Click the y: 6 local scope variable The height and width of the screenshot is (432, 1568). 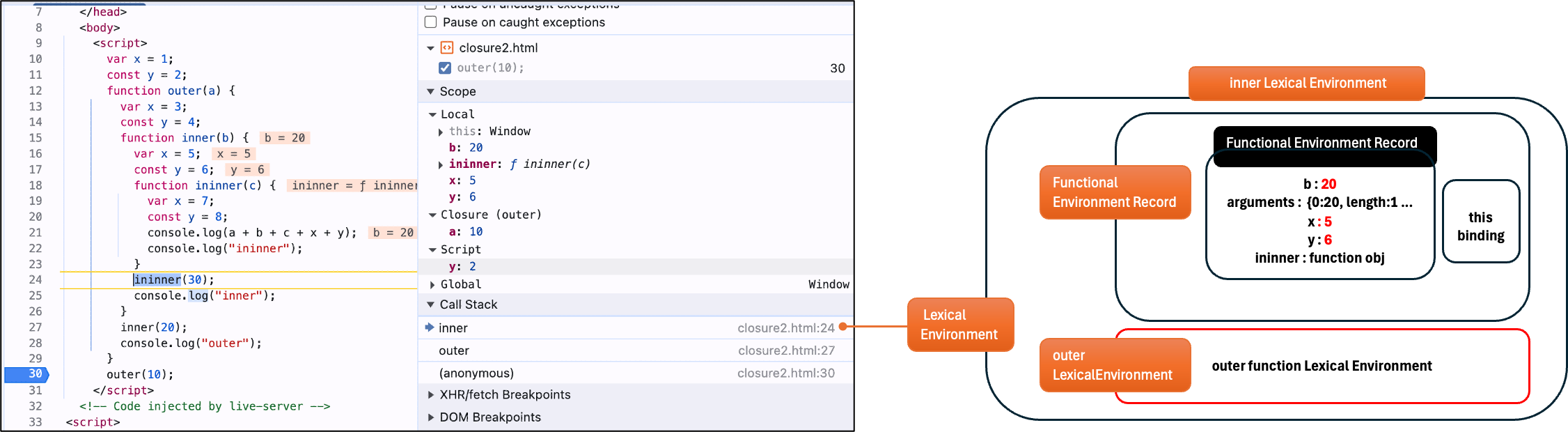click(x=462, y=196)
